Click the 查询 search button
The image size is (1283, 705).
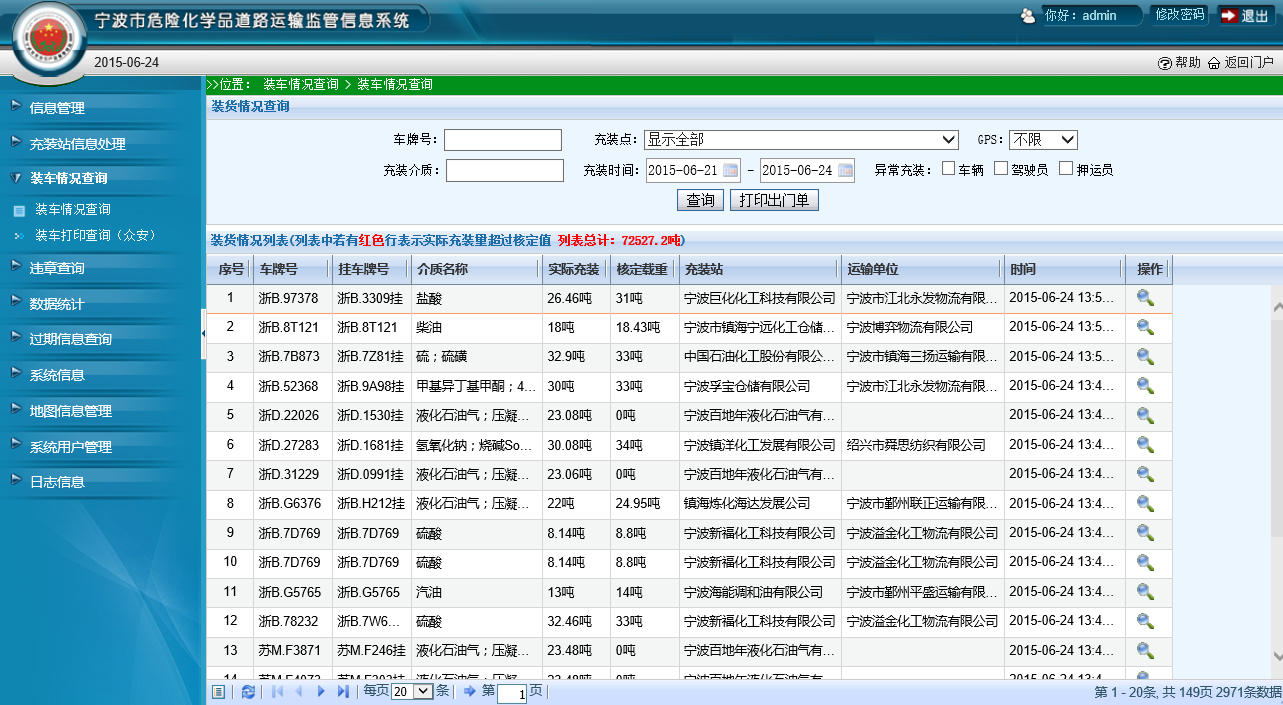tap(700, 200)
